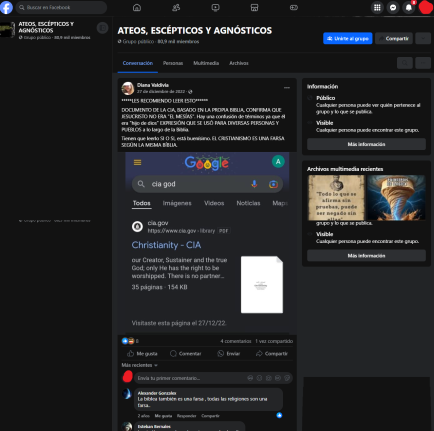This screenshot has height=431, width=434.
Task: Click the Enviar button on the post
Action: [x=229, y=354]
